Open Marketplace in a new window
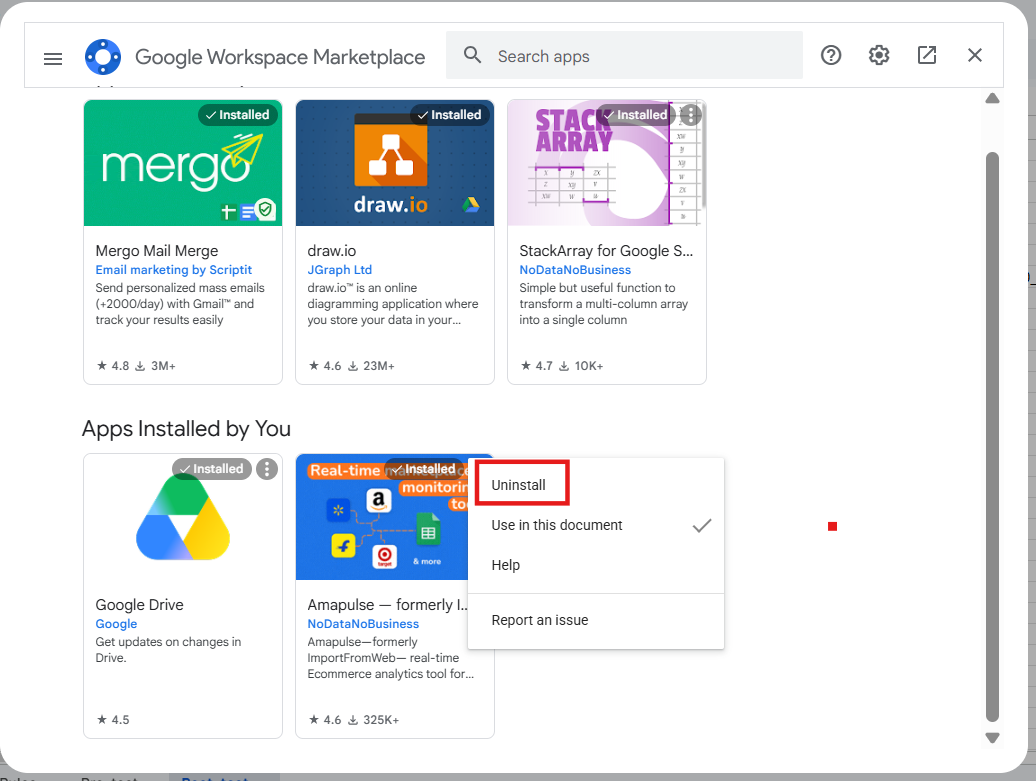 pyautogui.click(x=927, y=55)
